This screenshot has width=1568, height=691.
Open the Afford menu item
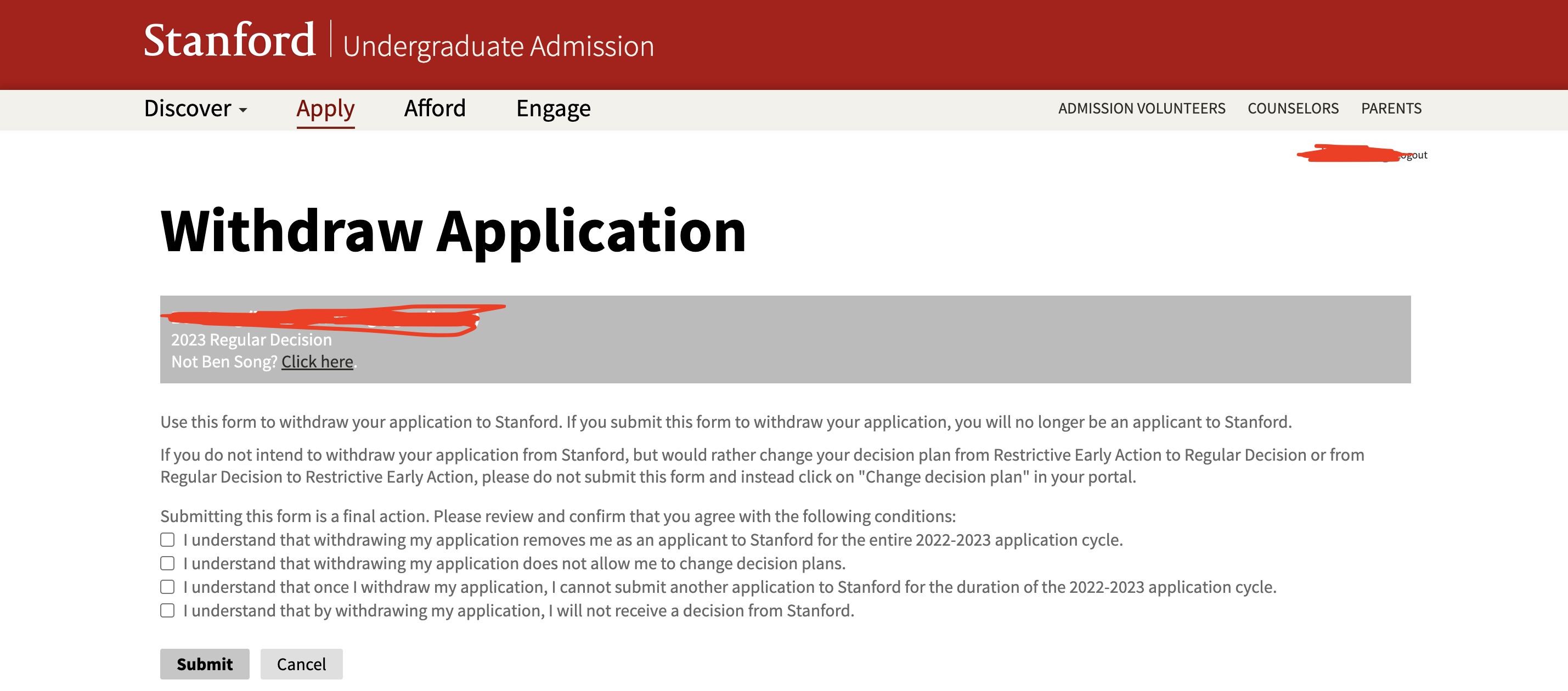tap(435, 109)
